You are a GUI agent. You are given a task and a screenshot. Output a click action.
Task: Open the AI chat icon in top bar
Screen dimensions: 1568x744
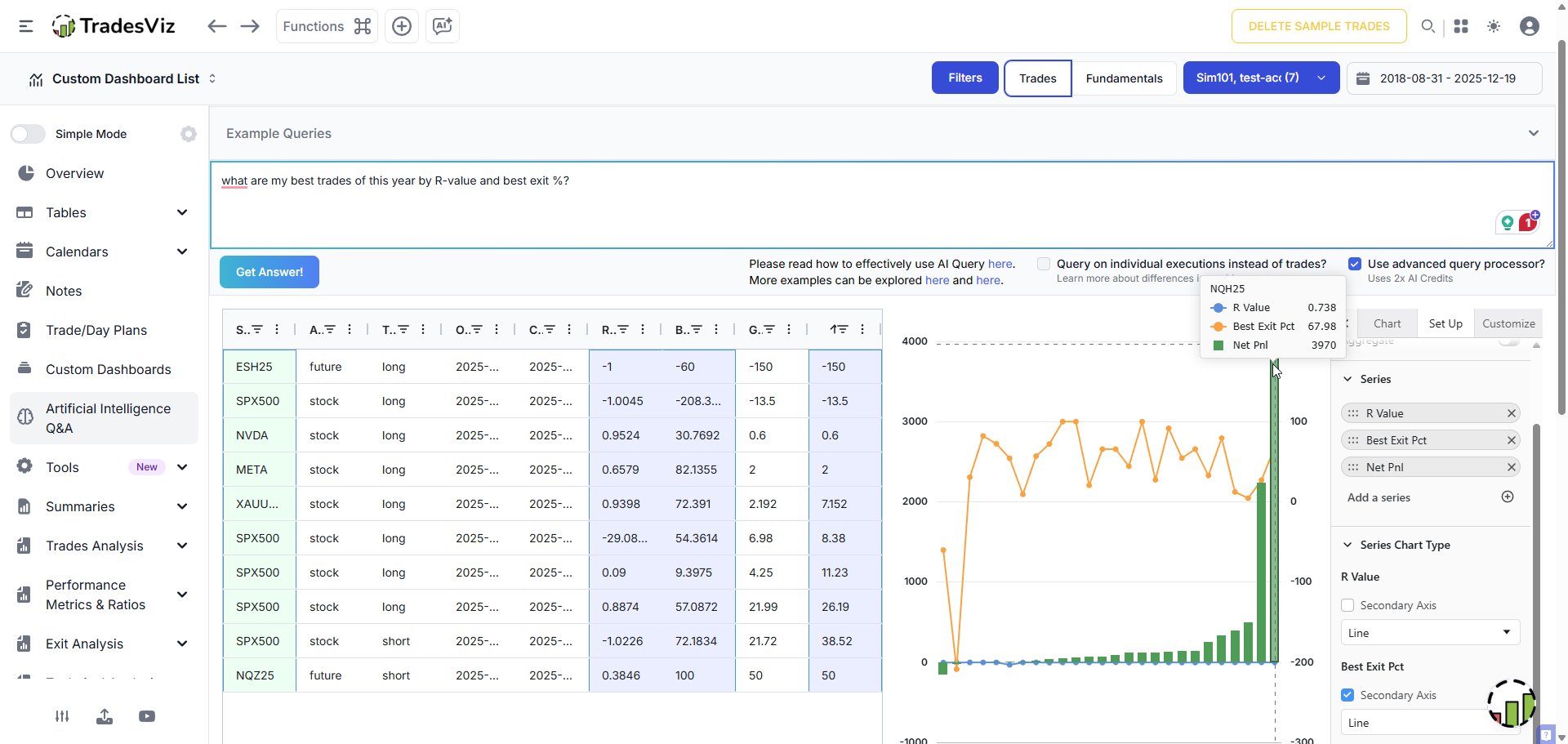pos(443,26)
